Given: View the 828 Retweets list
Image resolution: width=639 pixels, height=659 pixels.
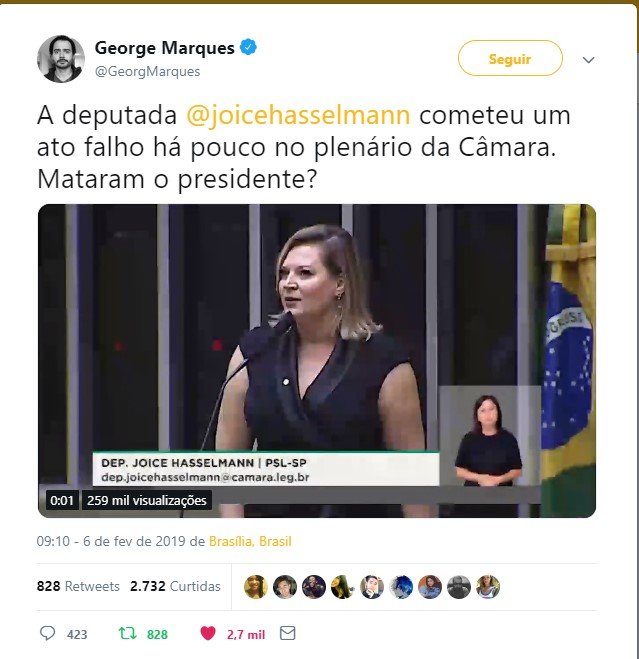Looking at the screenshot, I should point(78,586).
